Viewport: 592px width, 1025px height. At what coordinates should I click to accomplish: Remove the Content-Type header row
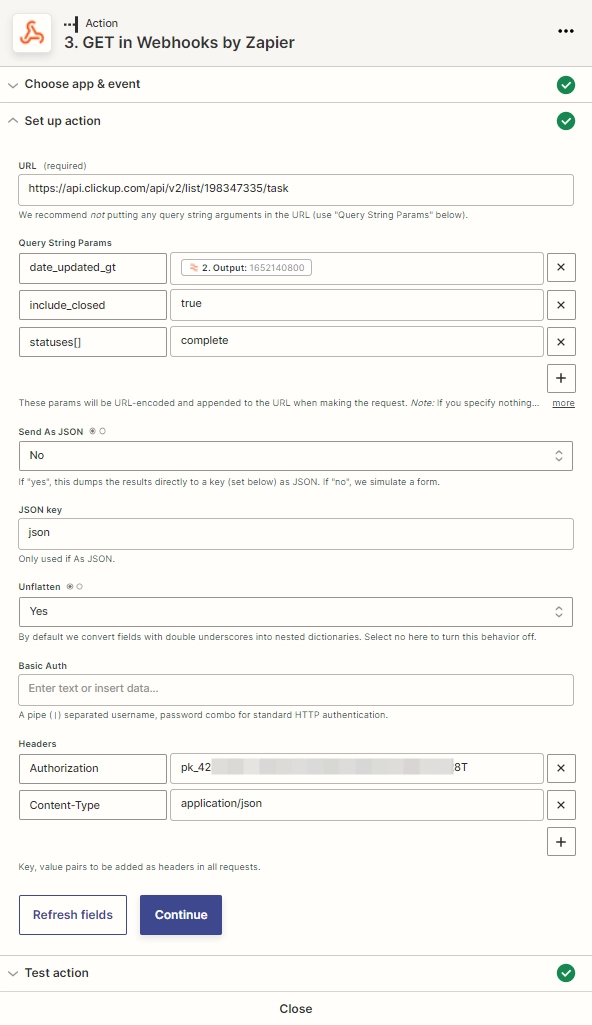[561, 805]
